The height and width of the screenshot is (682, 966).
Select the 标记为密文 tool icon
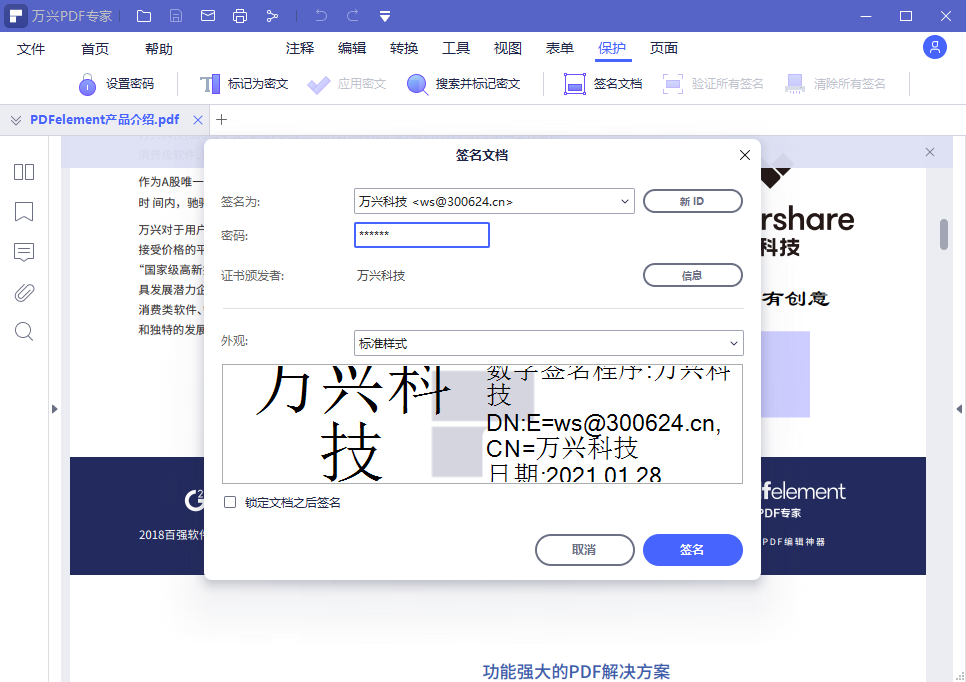[x=212, y=83]
